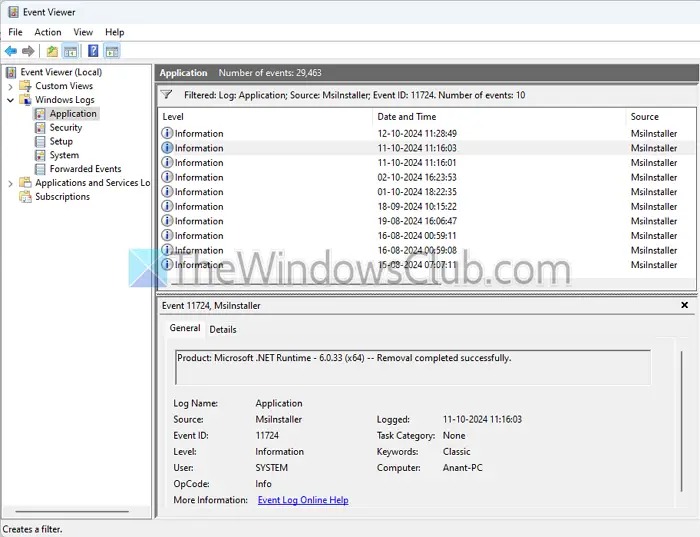Expand the Custom Views node
The image size is (700, 537).
pos(10,86)
